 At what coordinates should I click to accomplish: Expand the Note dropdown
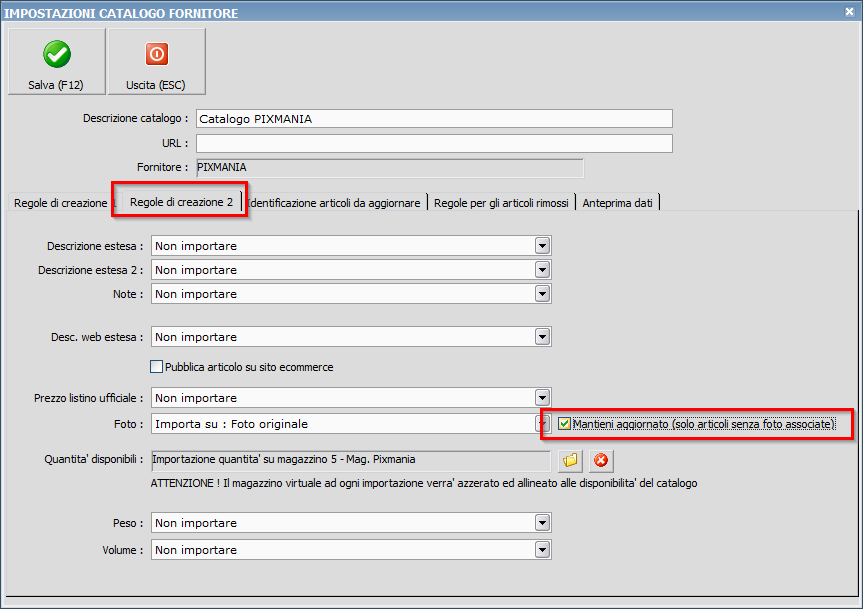point(542,294)
